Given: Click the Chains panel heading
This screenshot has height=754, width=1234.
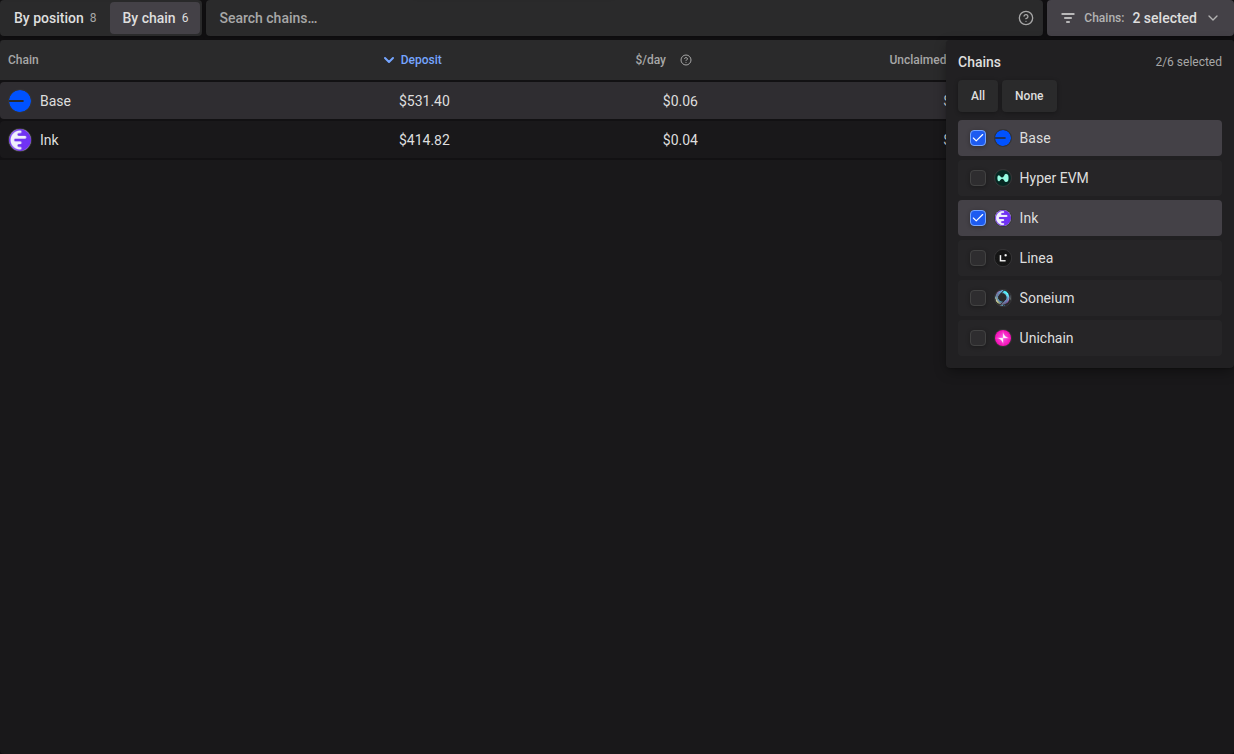Looking at the screenshot, I should pyautogui.click(x=979, y=62).
